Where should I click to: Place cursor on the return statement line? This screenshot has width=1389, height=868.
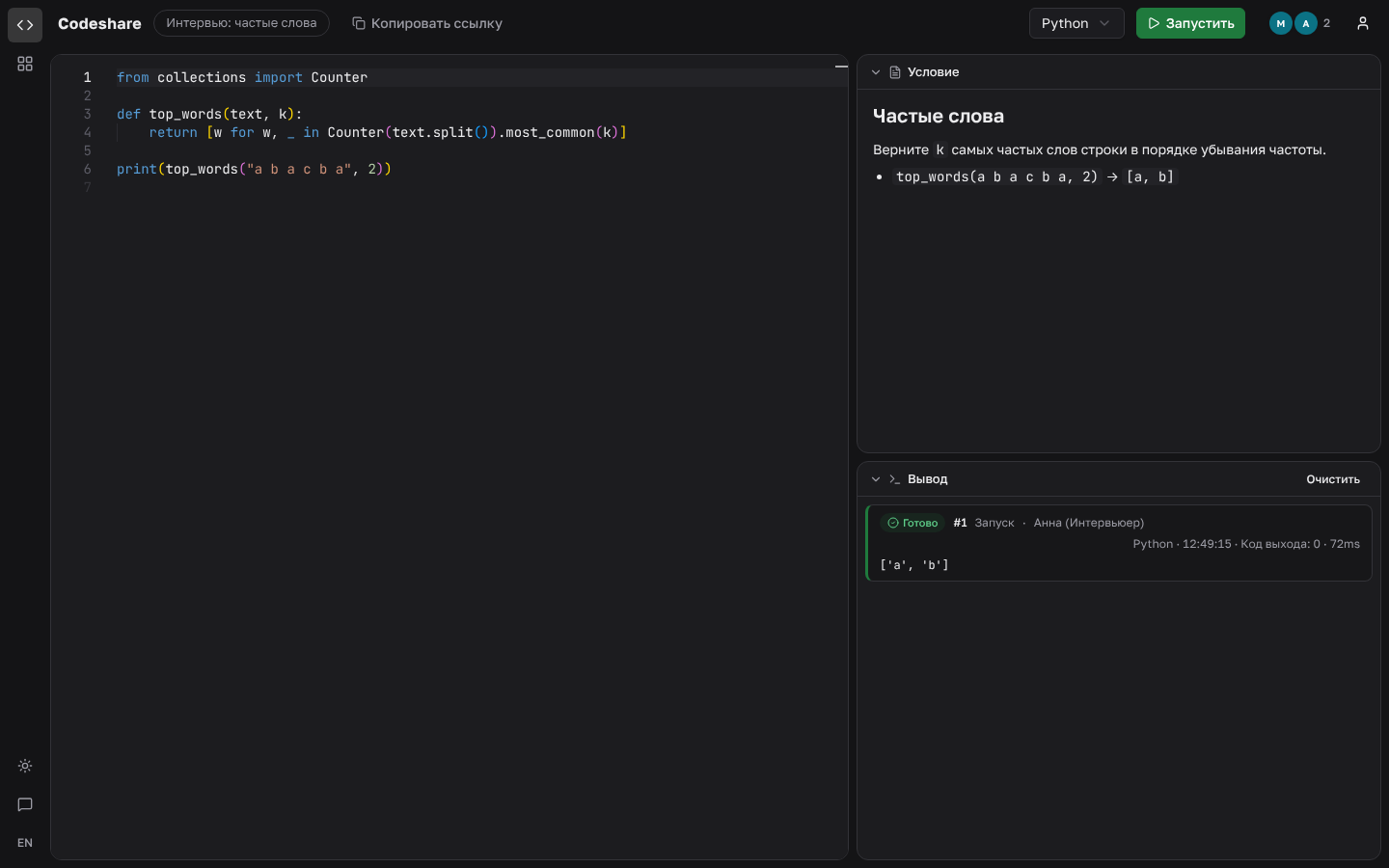pos(388,132)
